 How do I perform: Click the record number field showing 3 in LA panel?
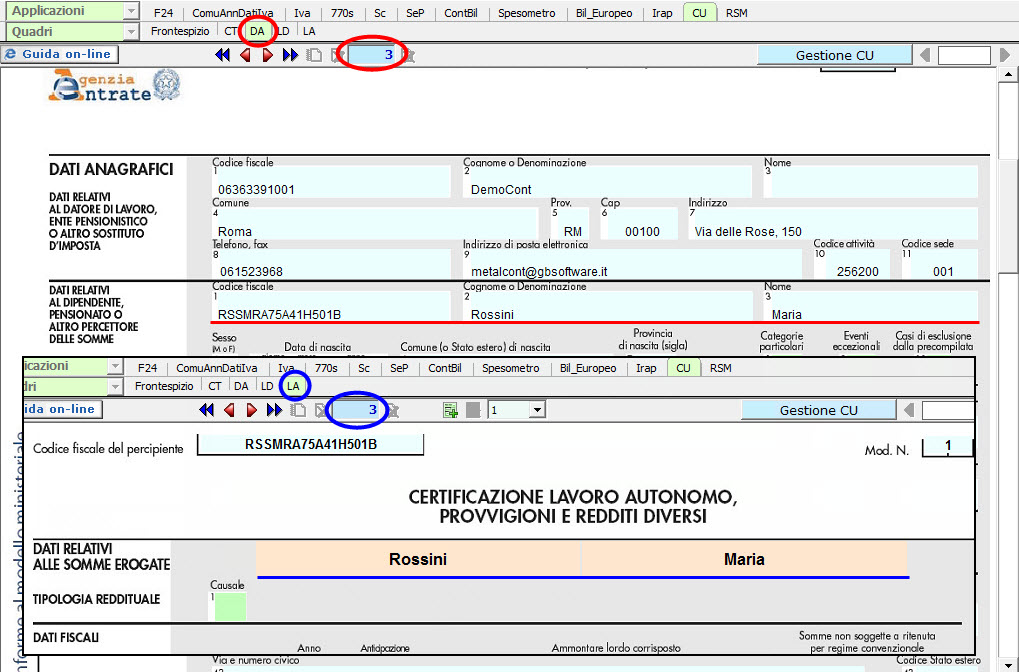click(x=355, y=409)
